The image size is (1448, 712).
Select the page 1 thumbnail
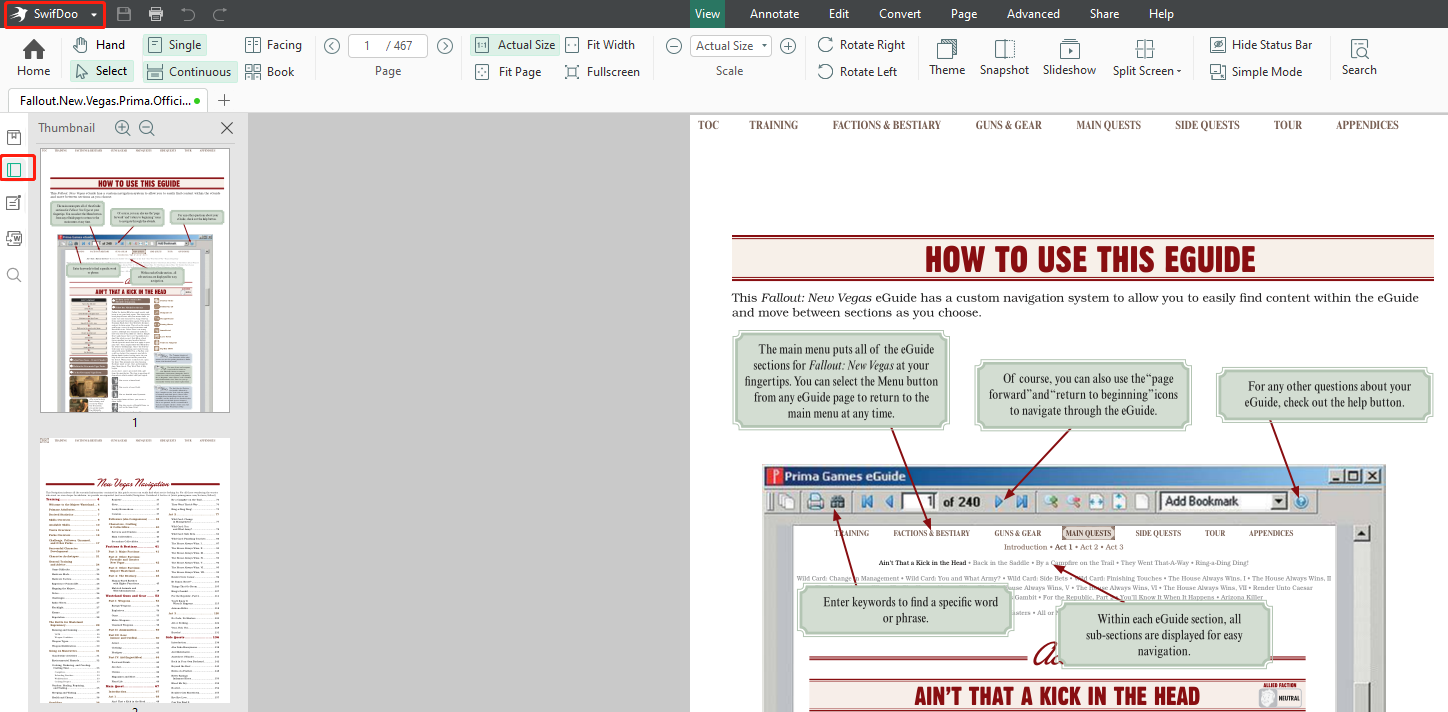pos(135,280)
